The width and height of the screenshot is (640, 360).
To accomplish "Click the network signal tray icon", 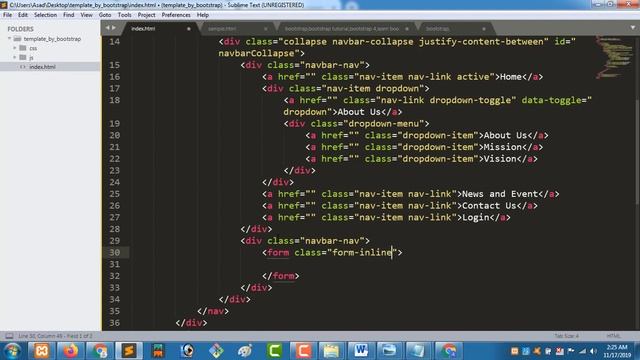I will (582, 351).
